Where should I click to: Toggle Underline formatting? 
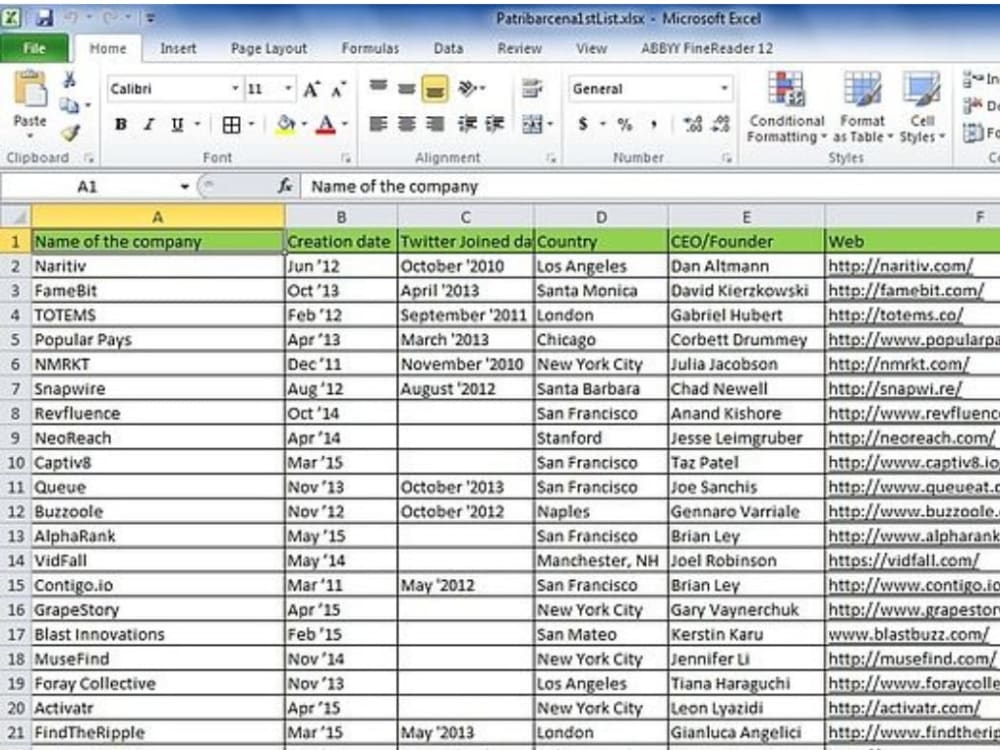(177, 124)
